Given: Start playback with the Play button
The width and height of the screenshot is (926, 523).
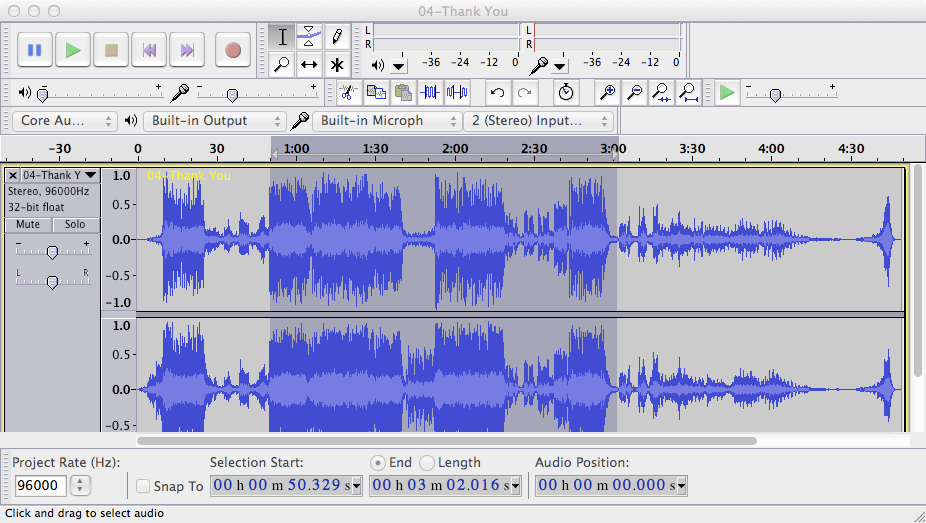Looking at the screenshot, I should pyautogui.click(x=73, y=50).
